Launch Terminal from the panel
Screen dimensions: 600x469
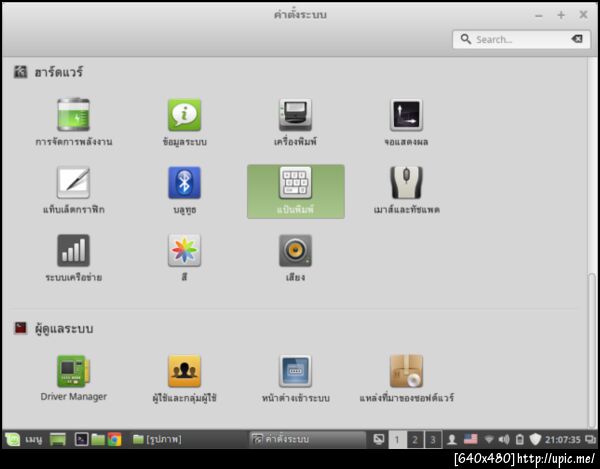click(81, 439)
